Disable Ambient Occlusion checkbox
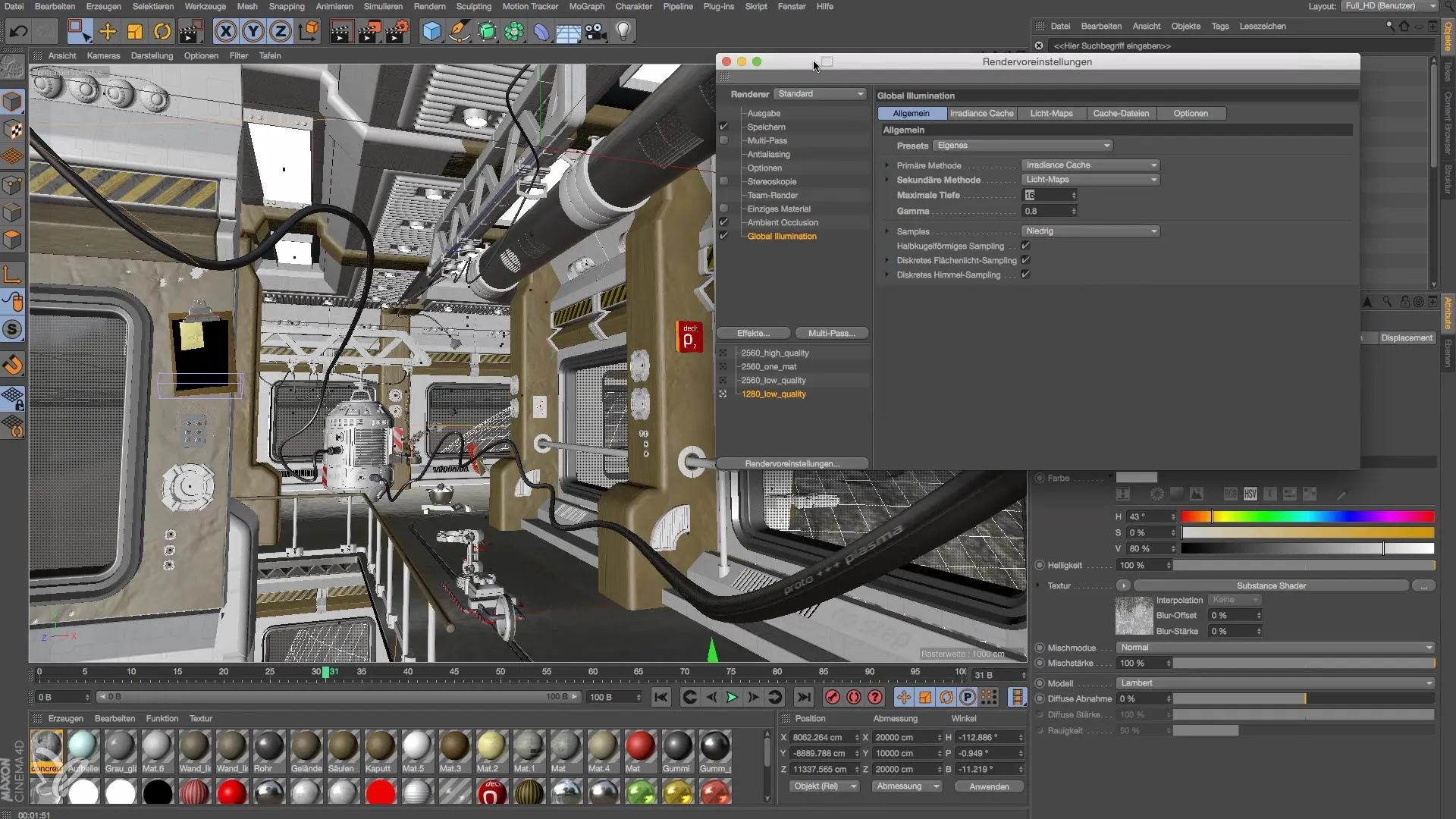This screenshot has height=819, width=1456. coord(723,222)
